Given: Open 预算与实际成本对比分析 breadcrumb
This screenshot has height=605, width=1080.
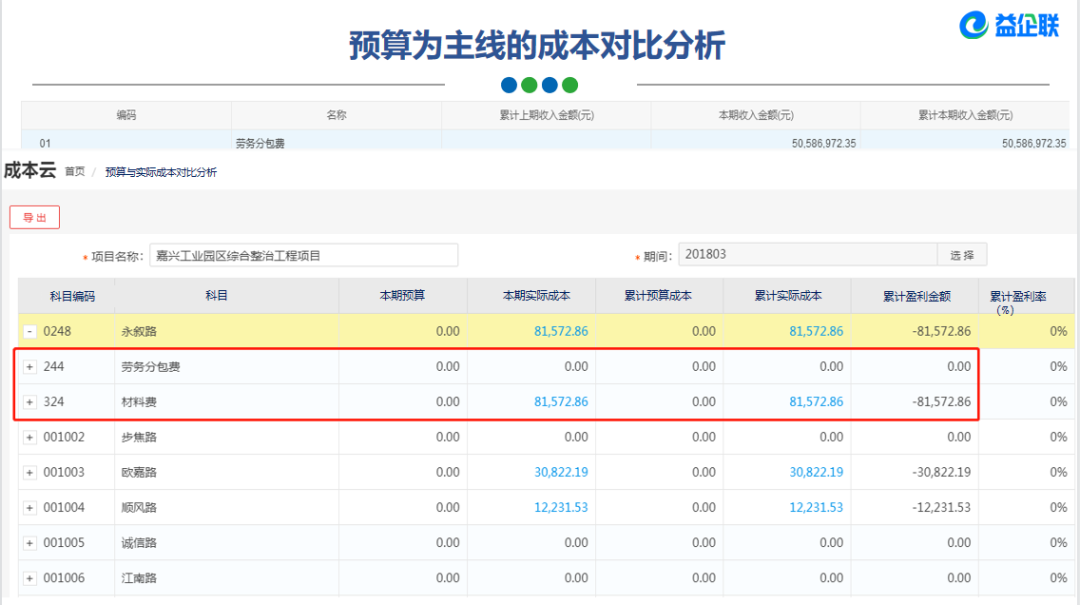Looking at the screenshot, I should click(160, 172).
